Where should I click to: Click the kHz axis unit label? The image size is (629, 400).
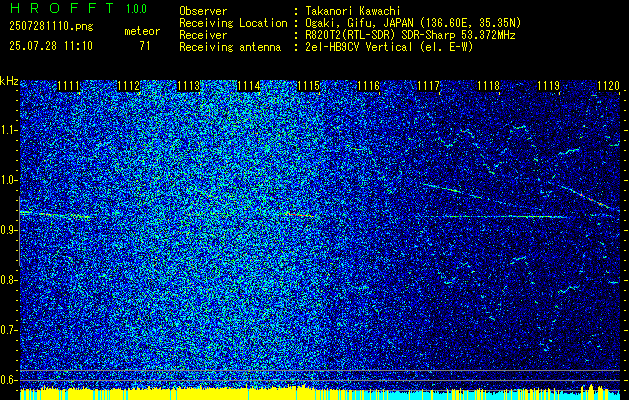tap(9, 81)
